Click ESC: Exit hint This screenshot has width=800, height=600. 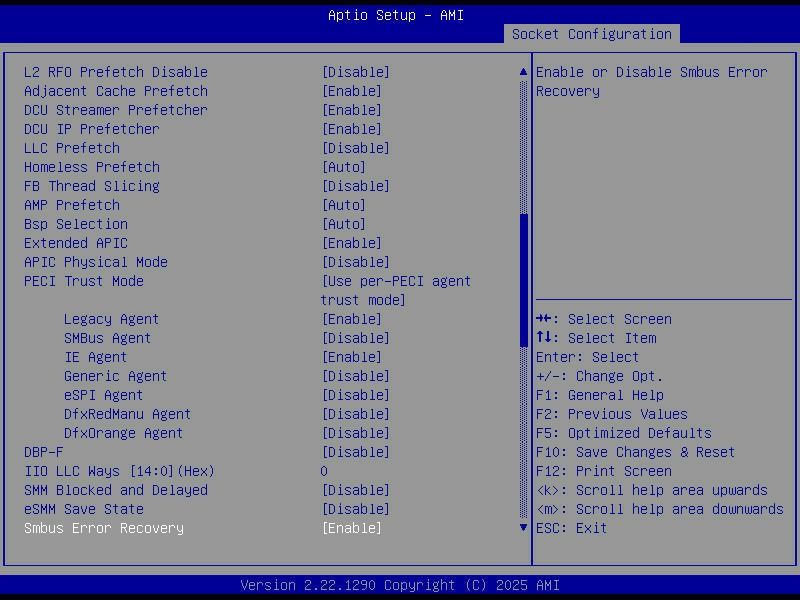[571, 528]
